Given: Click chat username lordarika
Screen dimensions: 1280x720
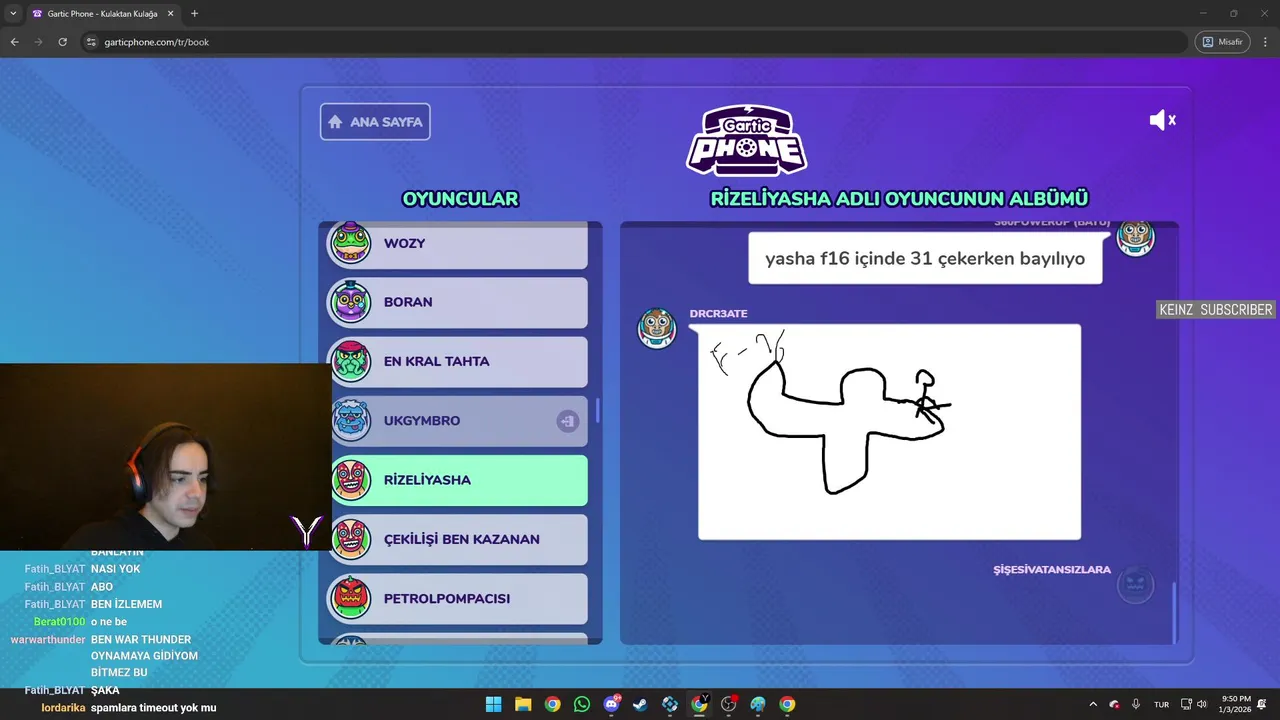Looking at the screenshot, I should point(63,708).
